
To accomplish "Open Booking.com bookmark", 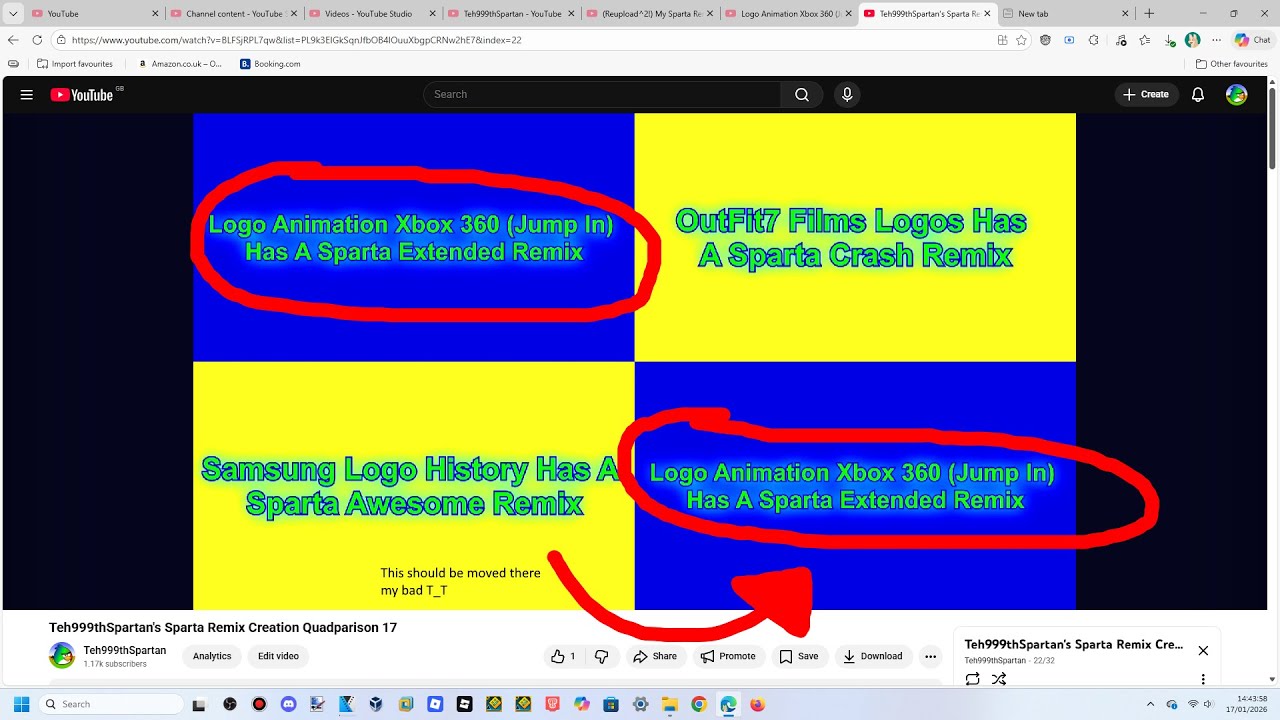I will (270, 64).
